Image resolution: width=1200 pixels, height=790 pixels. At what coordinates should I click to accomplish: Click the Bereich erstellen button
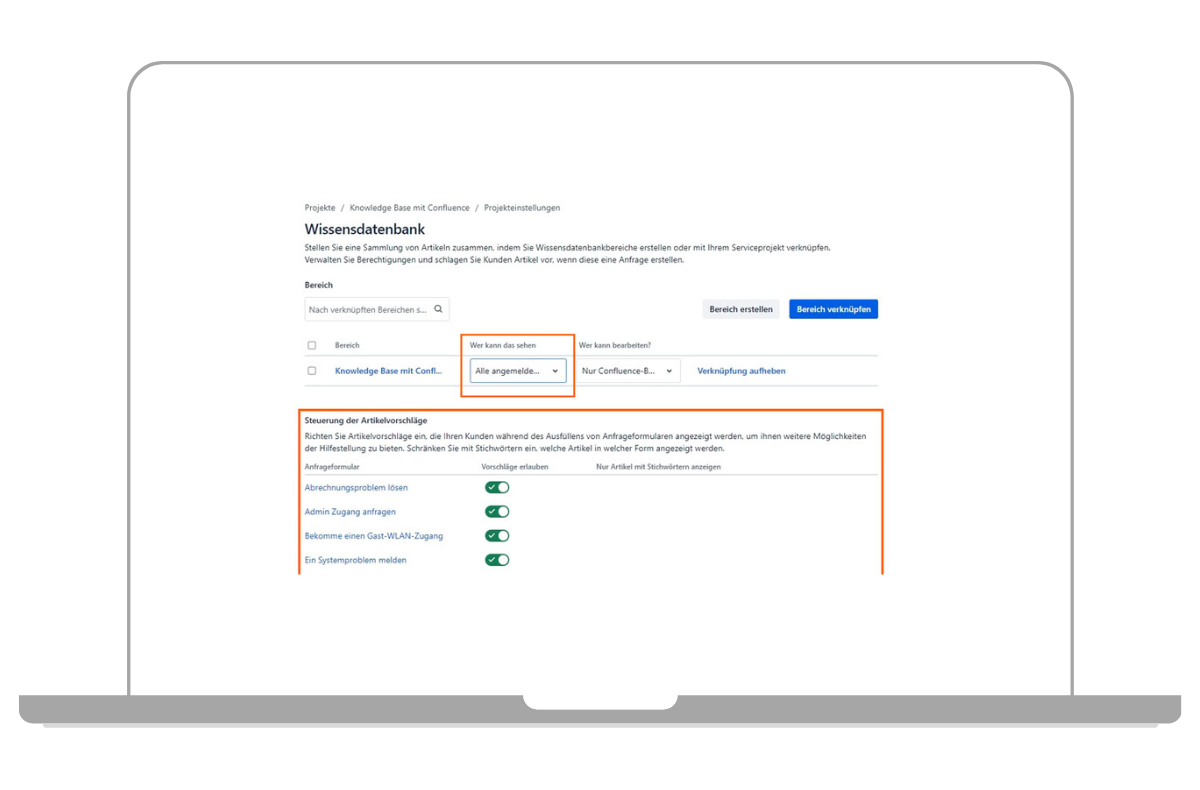coord(740,309)
